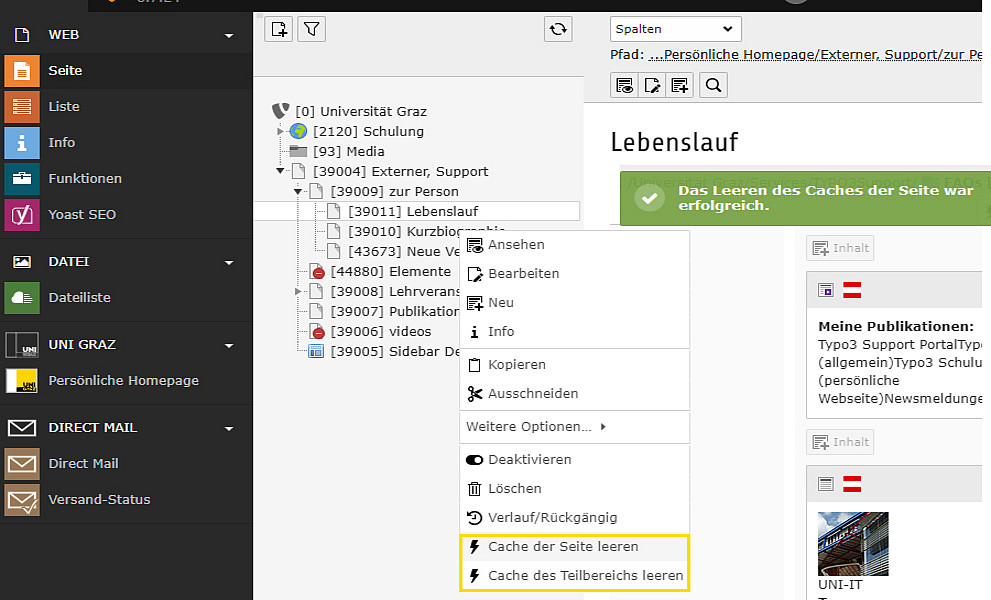Click the new page icon above tree
991x600 pixels.
279,29
